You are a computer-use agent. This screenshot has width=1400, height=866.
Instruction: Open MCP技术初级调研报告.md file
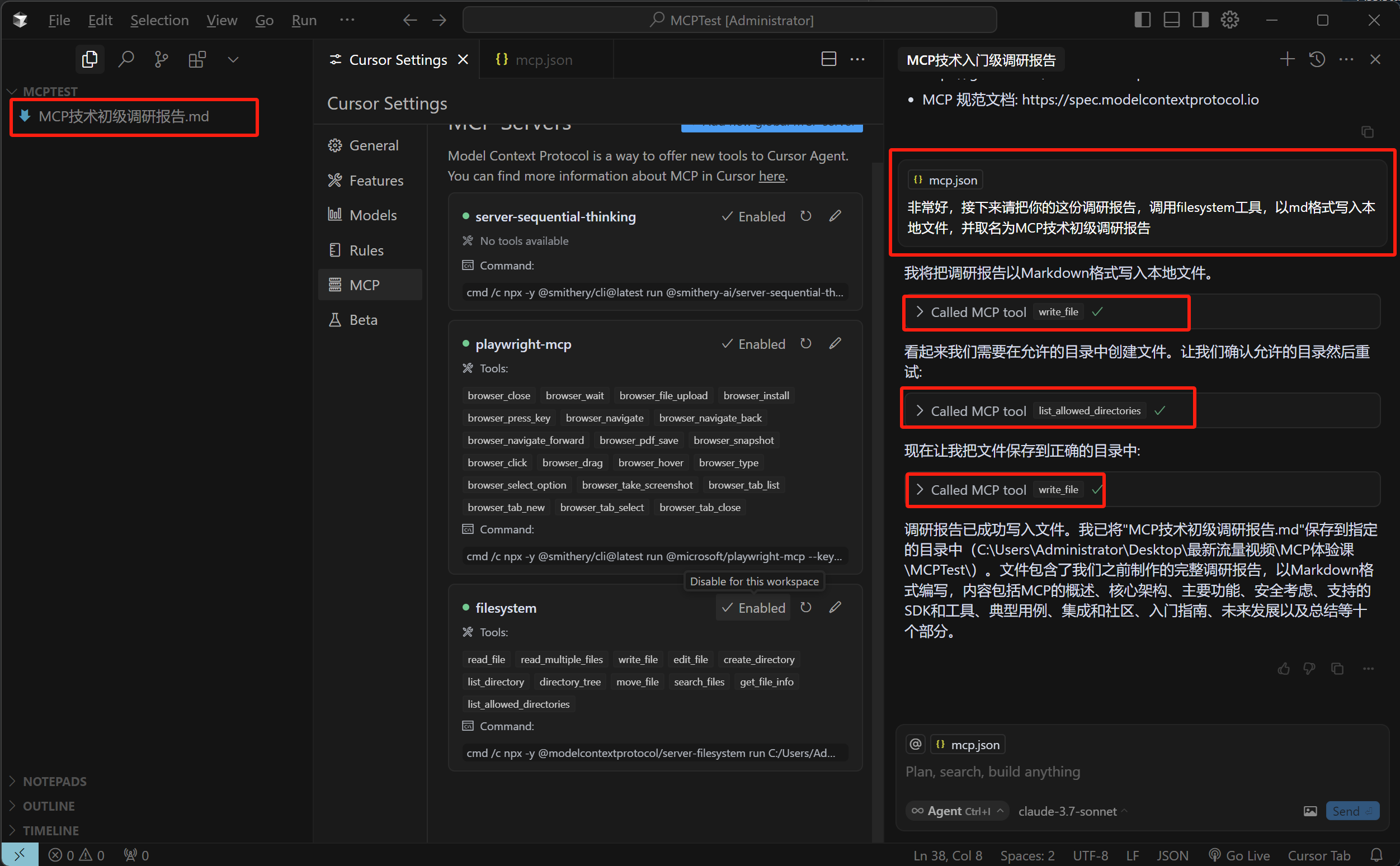pos(124,116)
